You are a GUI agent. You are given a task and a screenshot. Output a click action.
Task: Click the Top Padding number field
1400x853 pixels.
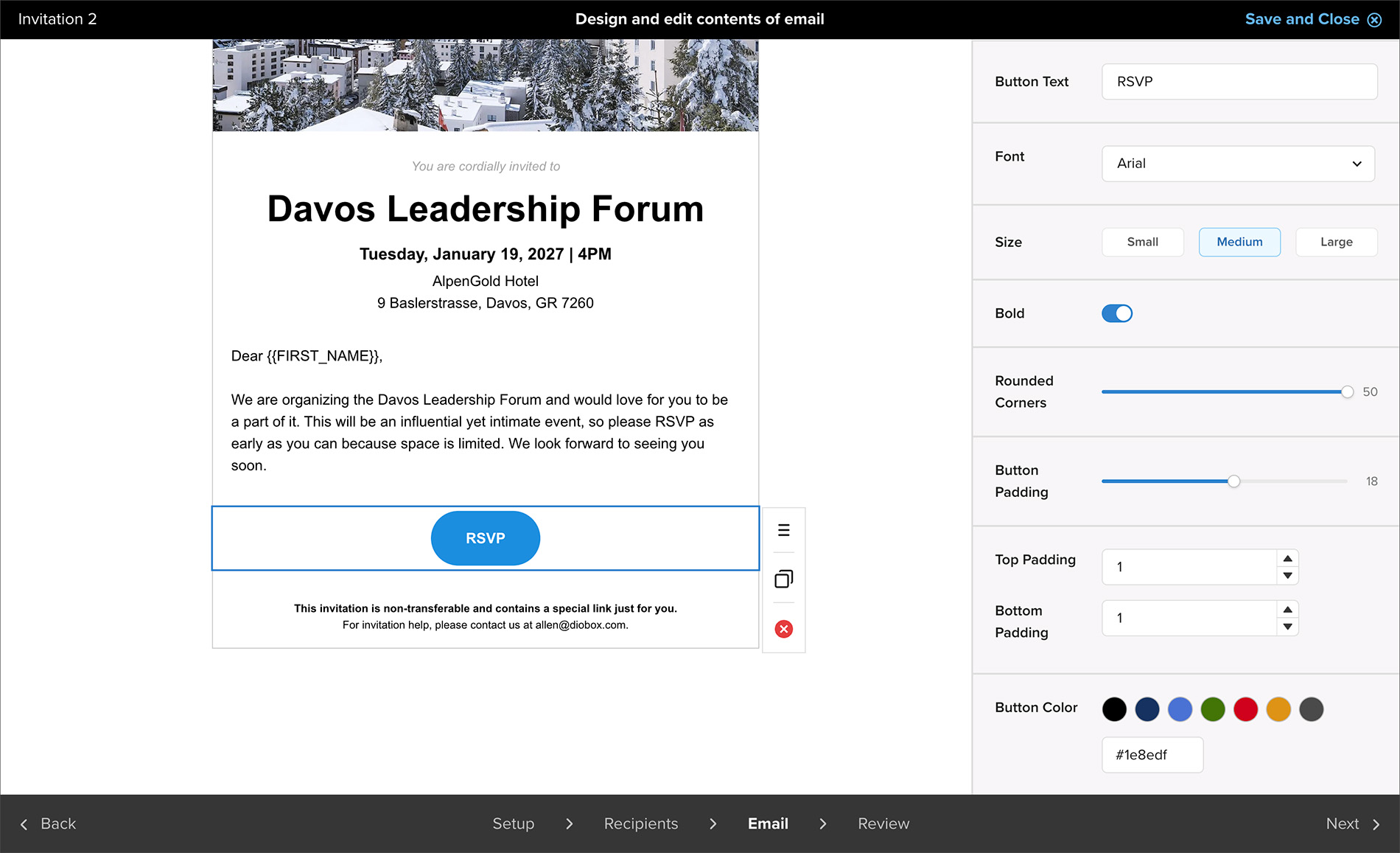[x=1189, y=567]
